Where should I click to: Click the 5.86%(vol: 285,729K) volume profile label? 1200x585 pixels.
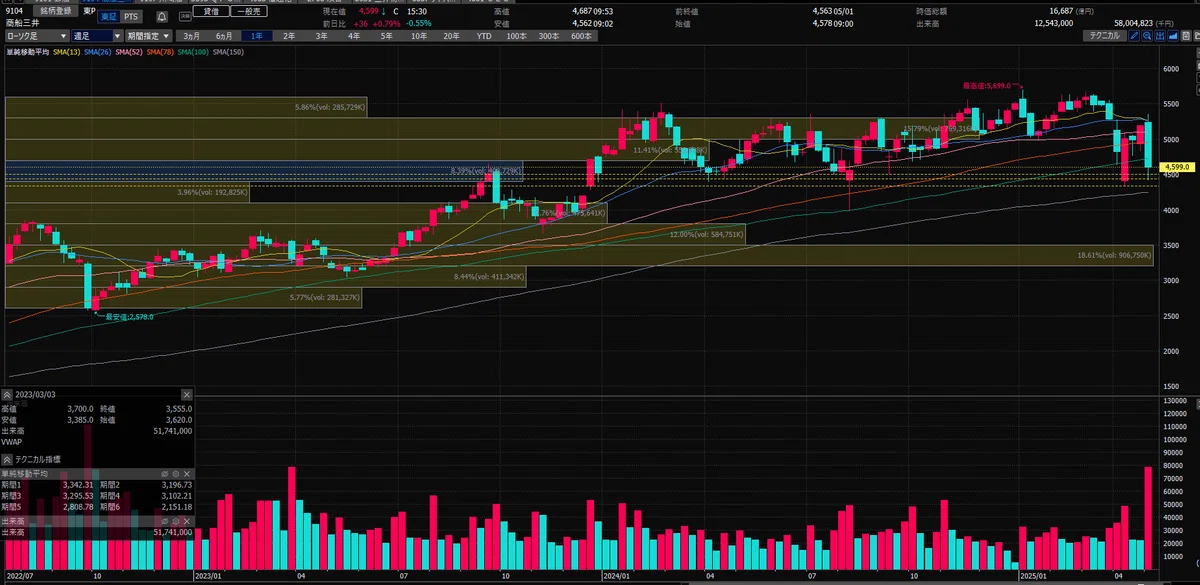coord(331,107)
